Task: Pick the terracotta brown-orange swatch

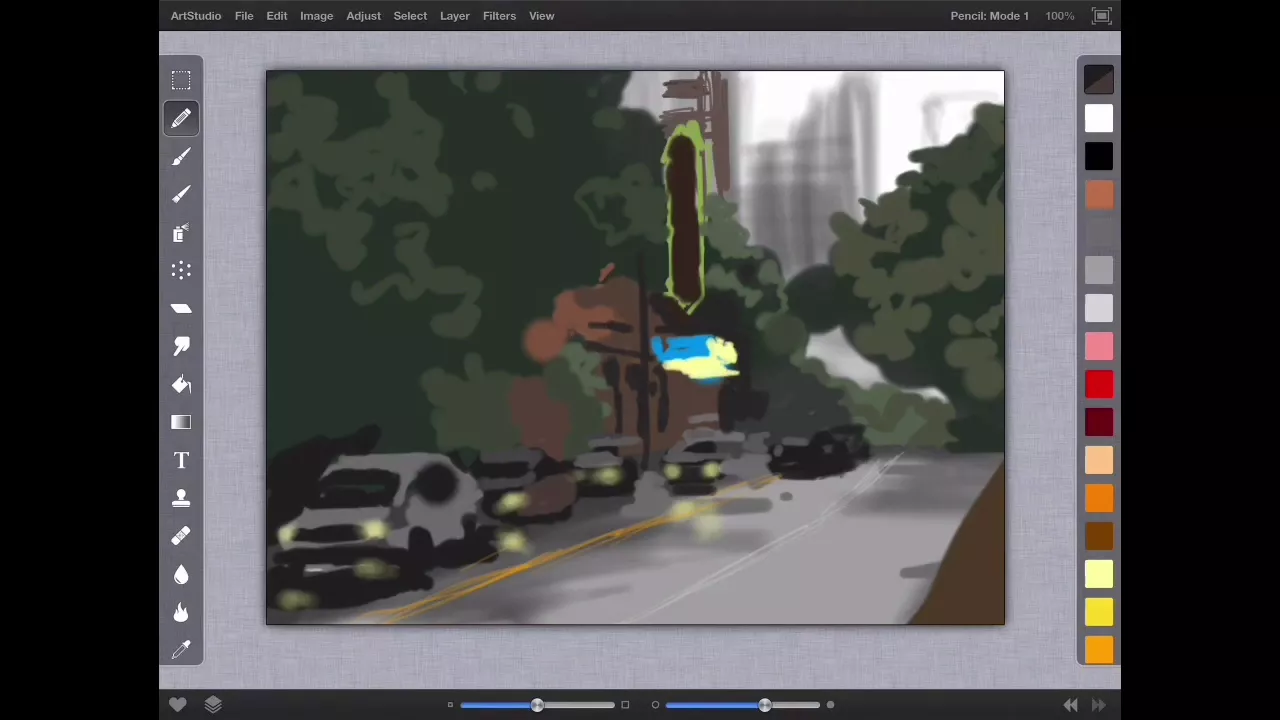Action: 1099,195
